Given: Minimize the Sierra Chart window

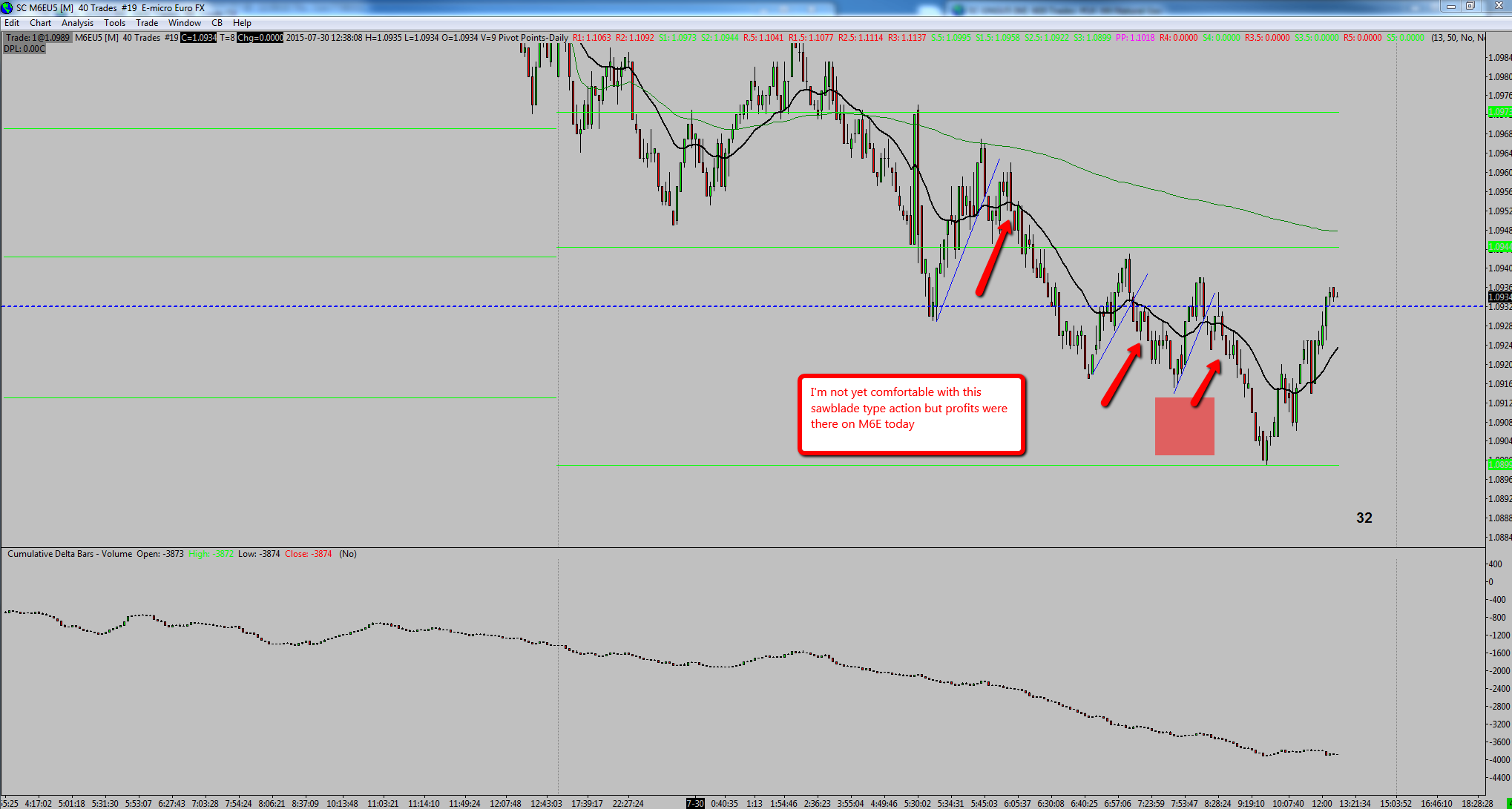Looking at the screenshot, I should click(x=1450, y=6).
